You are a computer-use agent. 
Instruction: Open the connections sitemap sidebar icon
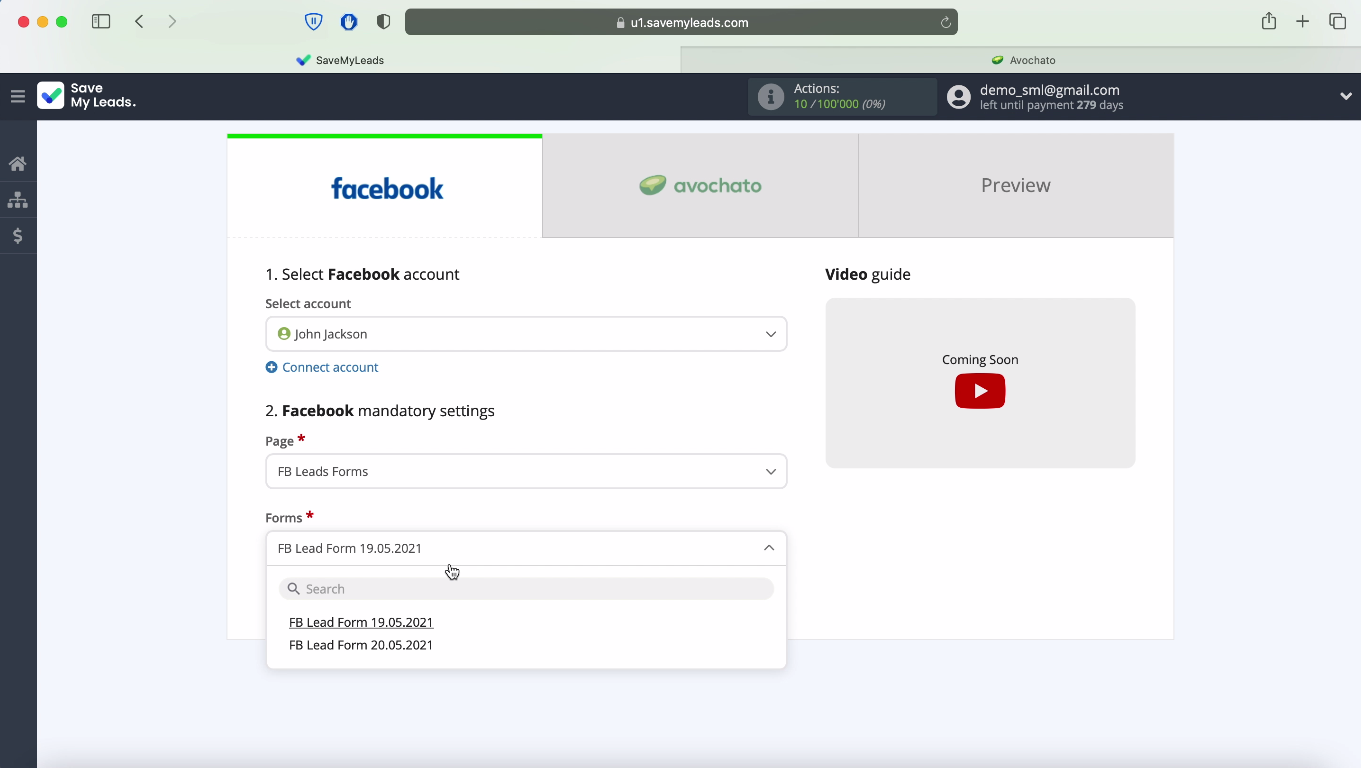click(17, 200)
